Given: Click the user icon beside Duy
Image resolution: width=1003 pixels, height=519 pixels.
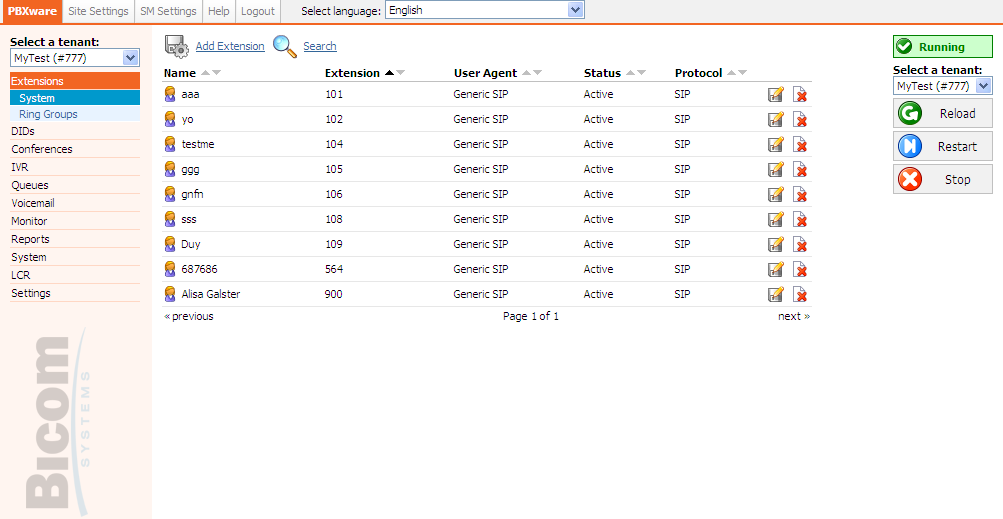Looking at the screenshot, I should pyautogui.click(x=171, y=244).
